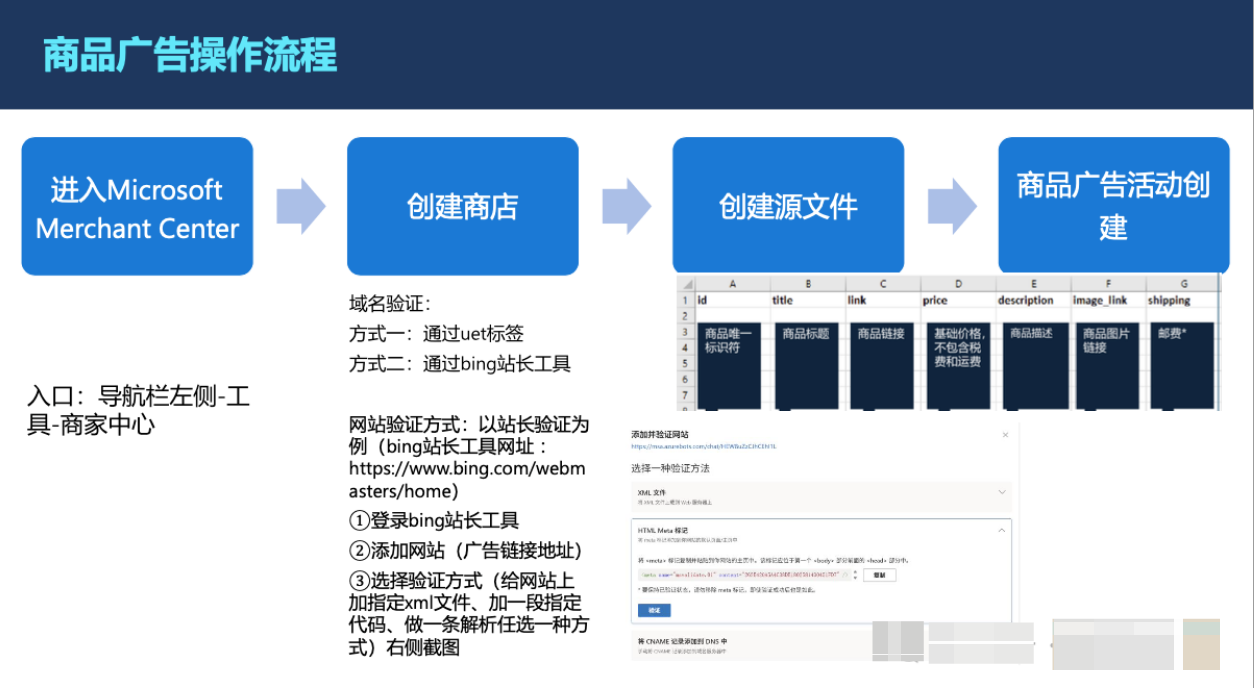Select the 创建源文件 step box
The height and width of the screenshot is (688, 1254).
coord(788,206)
